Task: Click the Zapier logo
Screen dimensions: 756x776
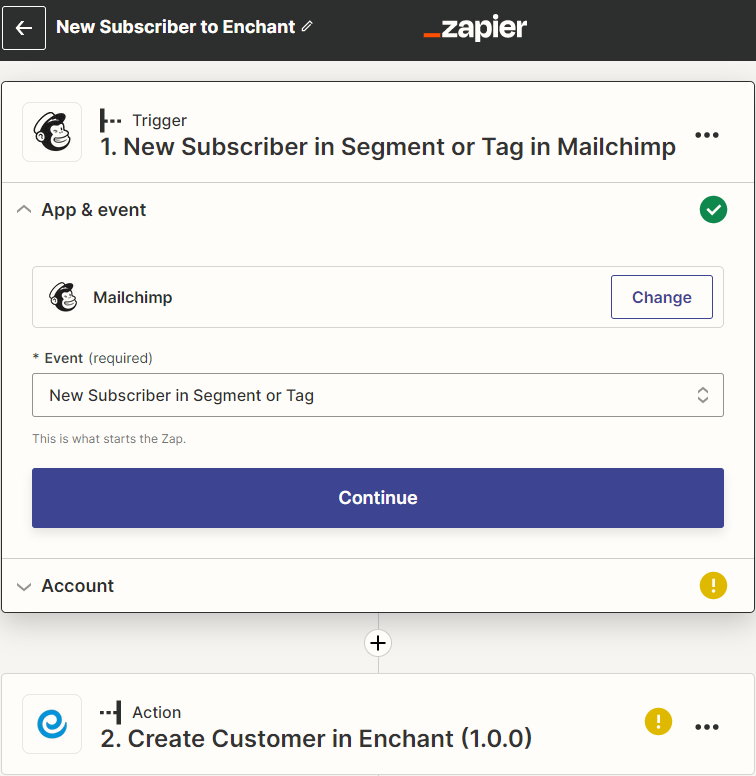Action: (x=475, y=28)
